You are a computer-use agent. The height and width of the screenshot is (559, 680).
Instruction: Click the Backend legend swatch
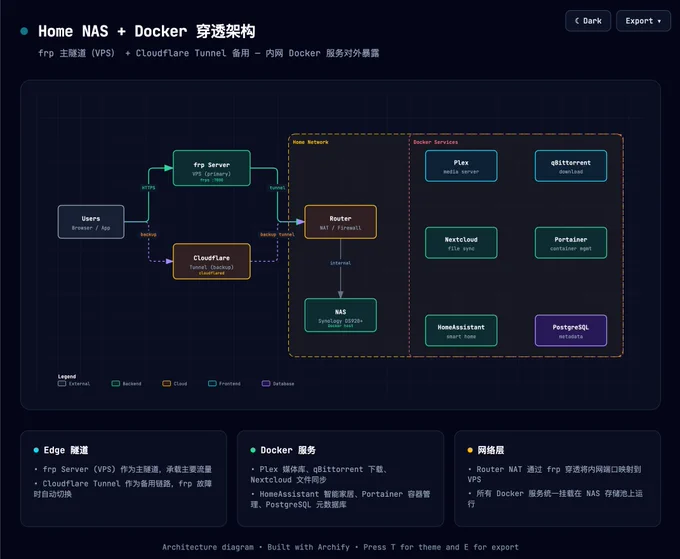click(116, 383)
